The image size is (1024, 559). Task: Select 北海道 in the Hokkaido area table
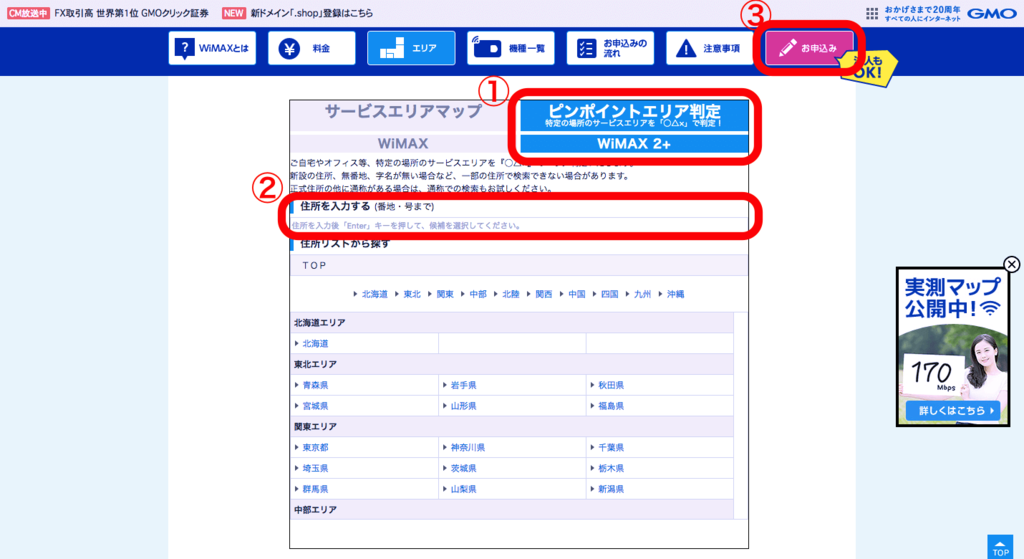point(315,343)
